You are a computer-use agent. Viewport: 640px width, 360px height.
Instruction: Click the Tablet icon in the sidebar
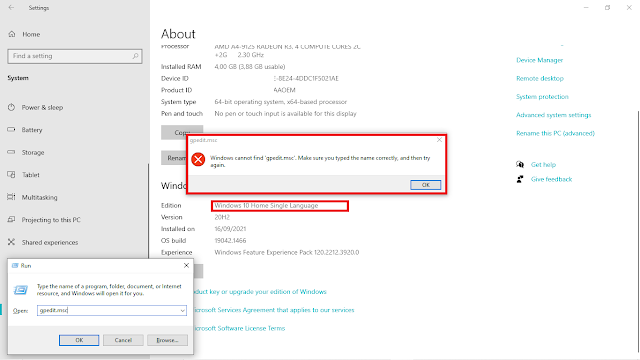point(11,175)
